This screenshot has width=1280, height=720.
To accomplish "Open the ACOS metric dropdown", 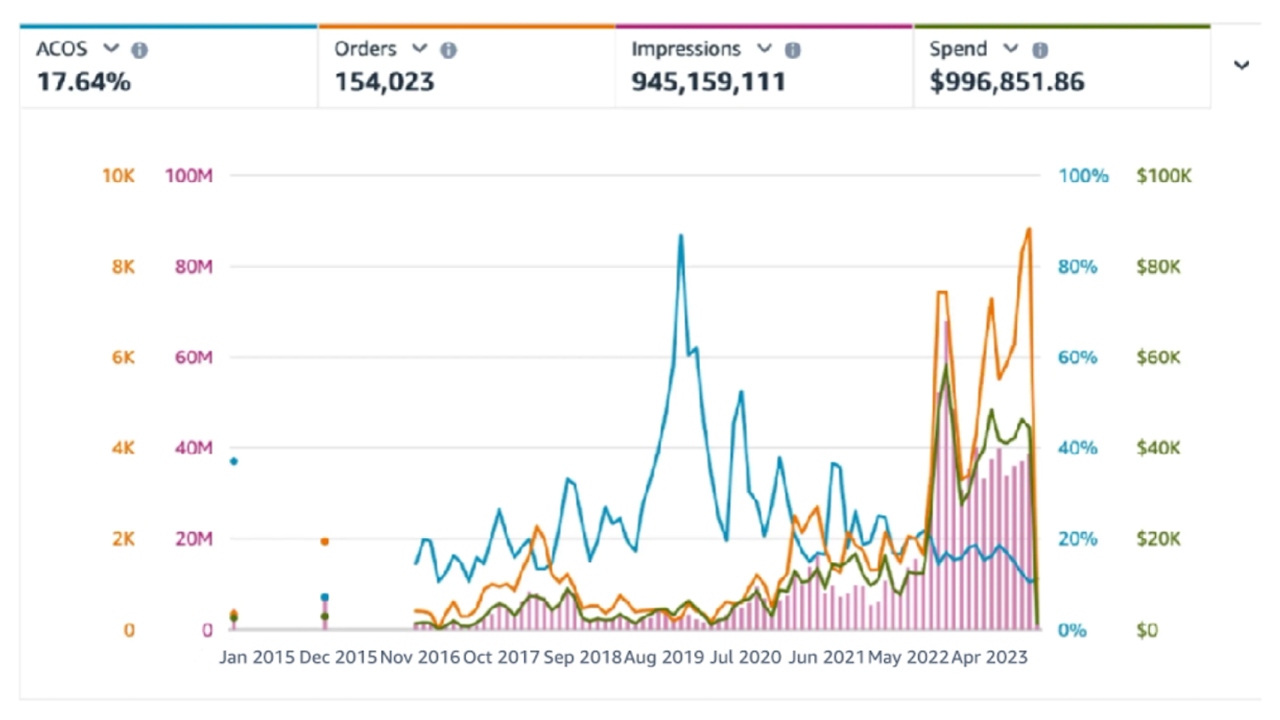I will click(110, 48).
